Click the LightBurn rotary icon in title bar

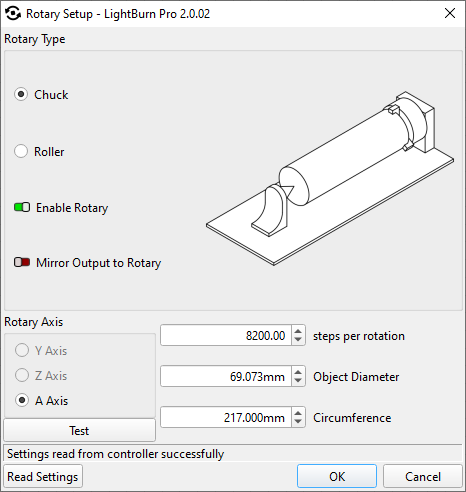pos(13,14)
